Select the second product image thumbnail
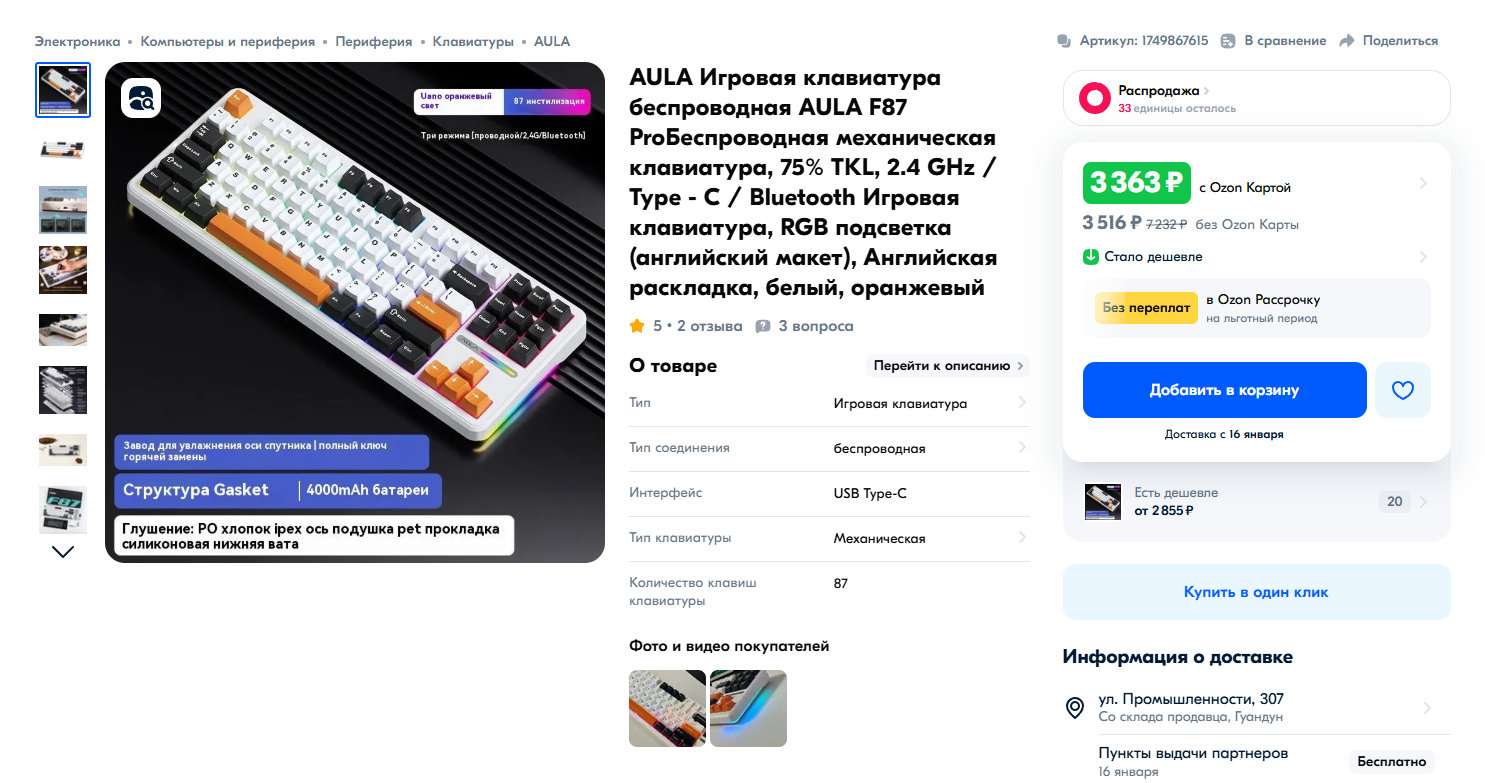 63,150
